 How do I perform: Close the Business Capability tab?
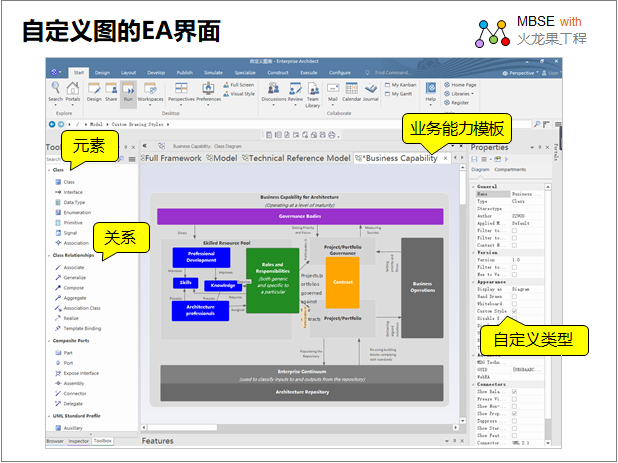[445, 158]
